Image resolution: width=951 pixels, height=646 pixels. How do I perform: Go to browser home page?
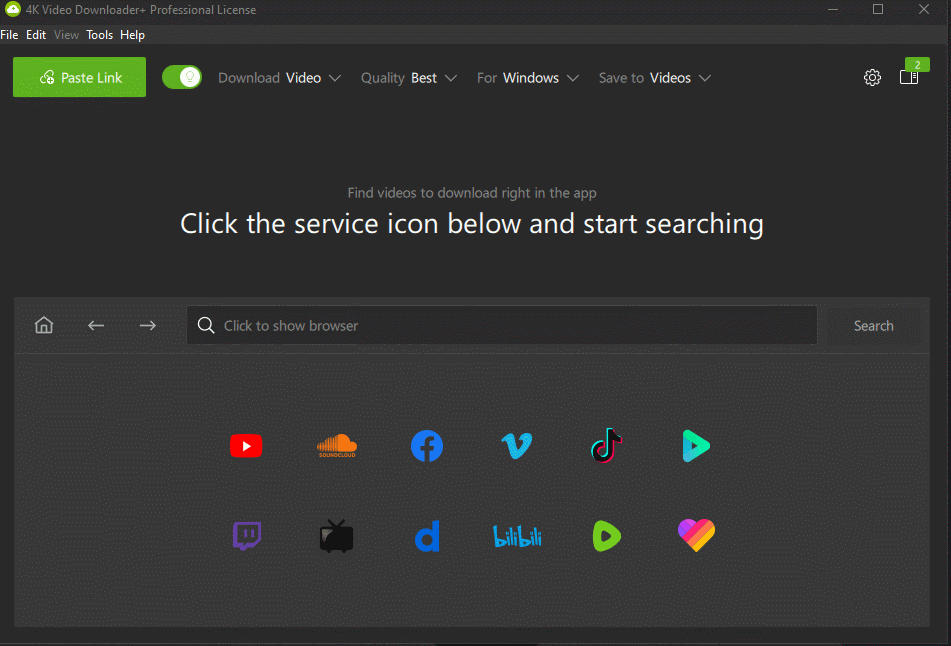[x=44, y=325]
